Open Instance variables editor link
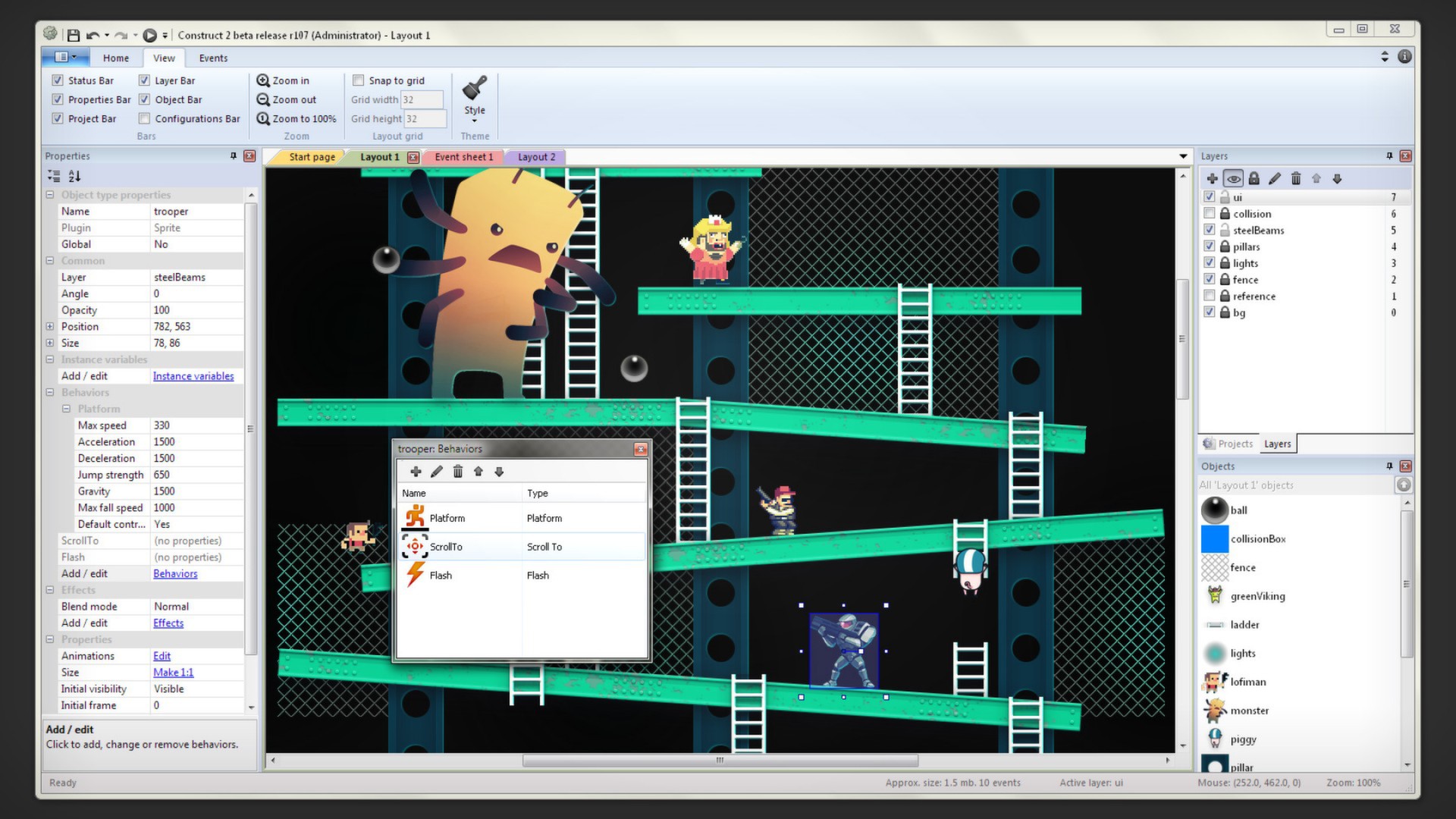This screenshot has height=819, width=1456. coord(192,375)
